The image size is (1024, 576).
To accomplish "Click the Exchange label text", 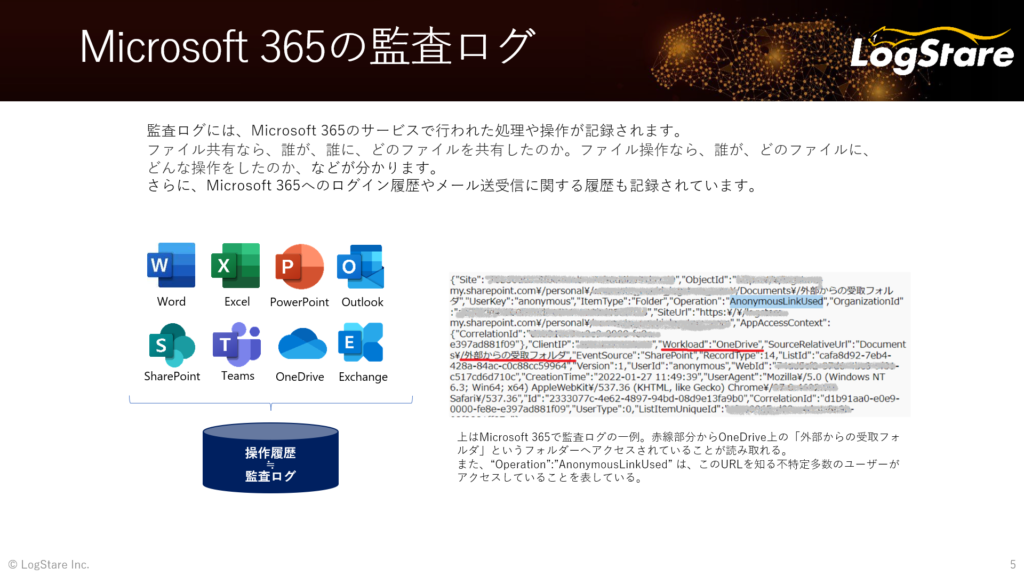I will pos(362,377).
